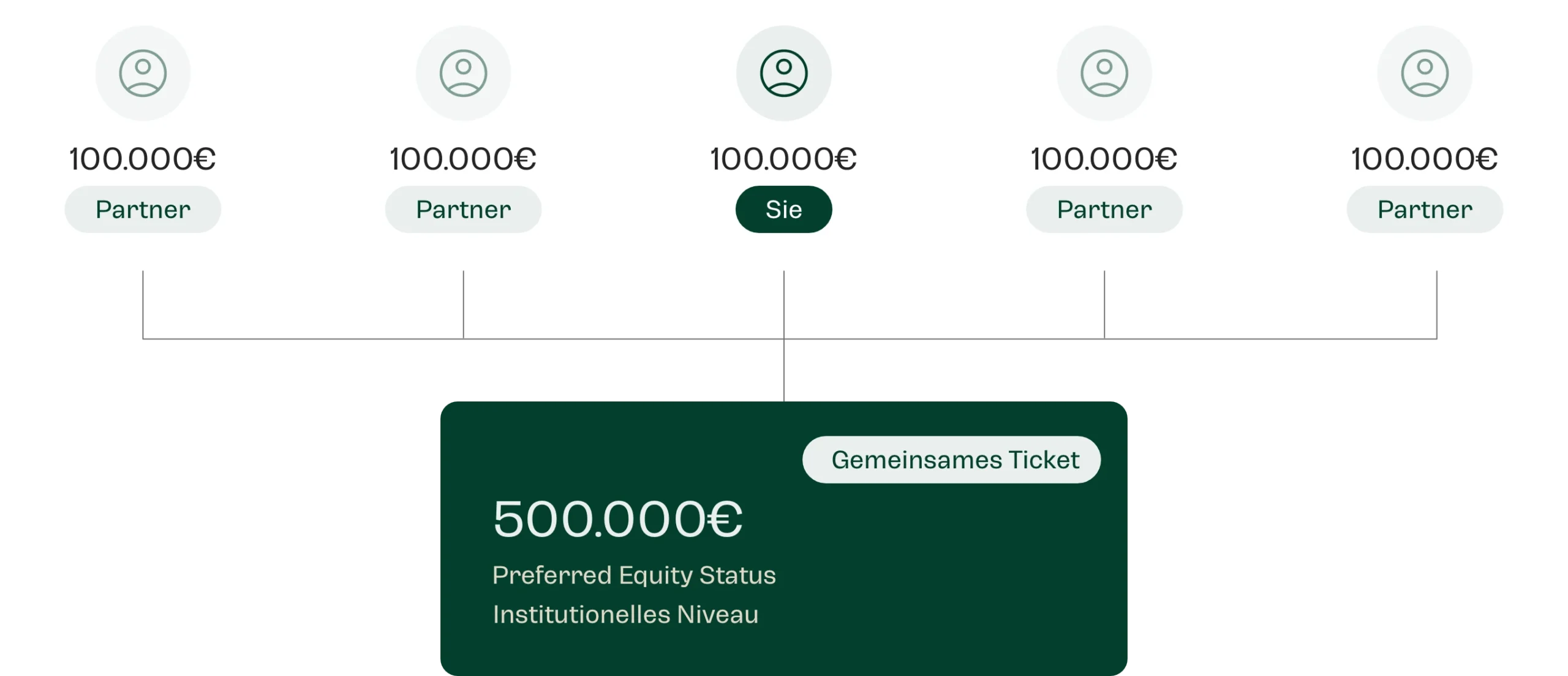
Task: Click the rightmost card's 100.000€ amount
Action: (x=1425, y=159)
